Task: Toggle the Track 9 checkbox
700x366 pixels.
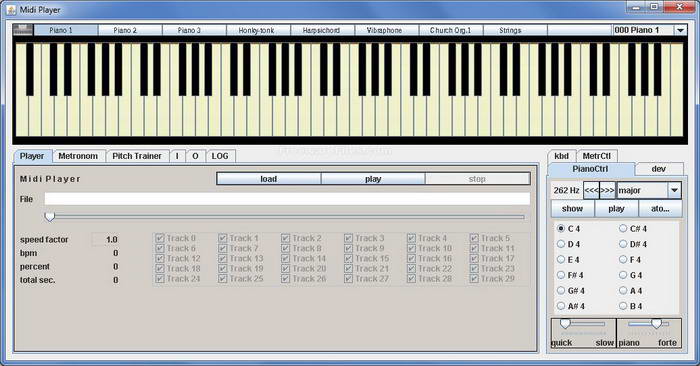Action: coord(349,249)
